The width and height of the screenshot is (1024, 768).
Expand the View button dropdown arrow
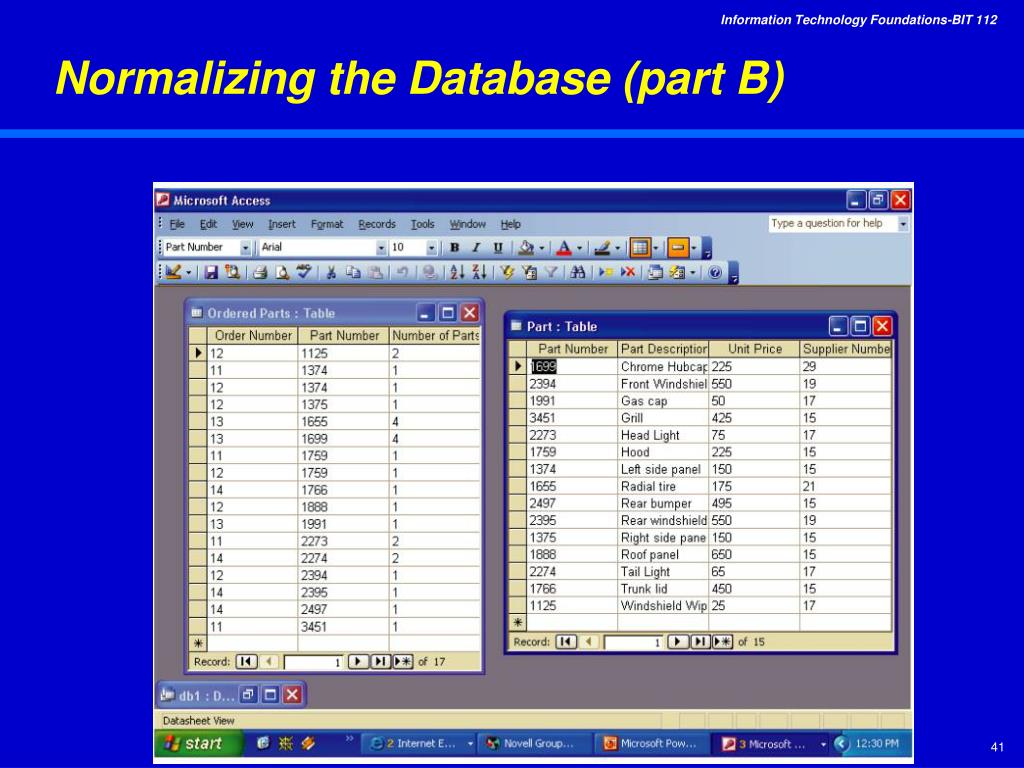pos(188,272)
